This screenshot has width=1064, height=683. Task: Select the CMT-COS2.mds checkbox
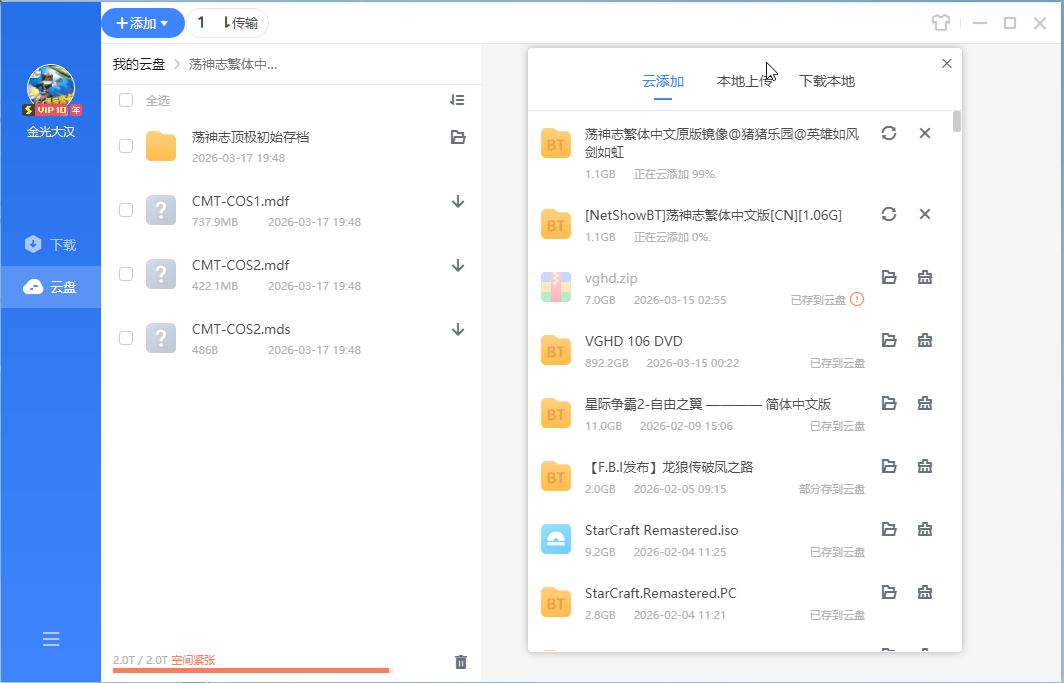point(126,338)
